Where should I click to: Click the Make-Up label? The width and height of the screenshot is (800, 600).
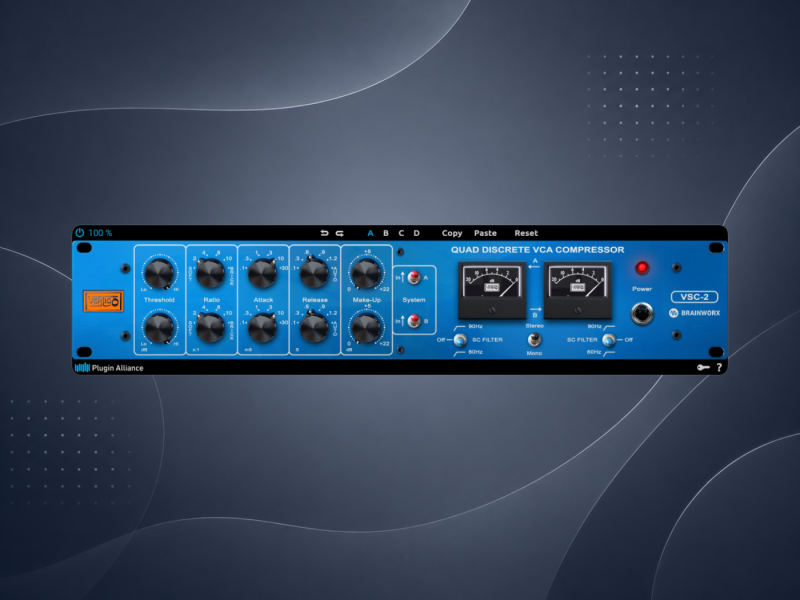pyautogui.click(x=366, y=300)
